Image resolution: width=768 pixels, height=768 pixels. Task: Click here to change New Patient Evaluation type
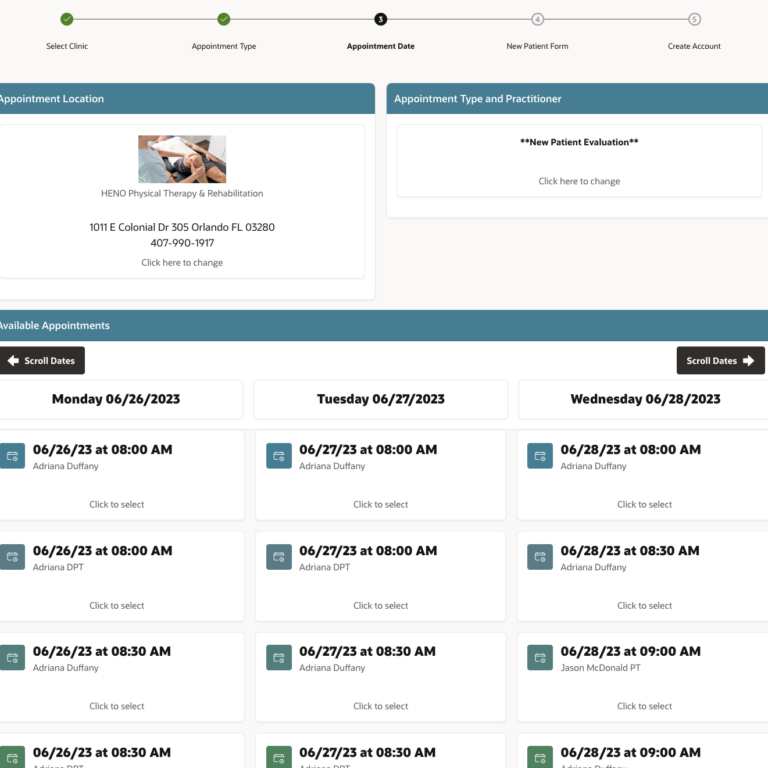tap(579, 181)
